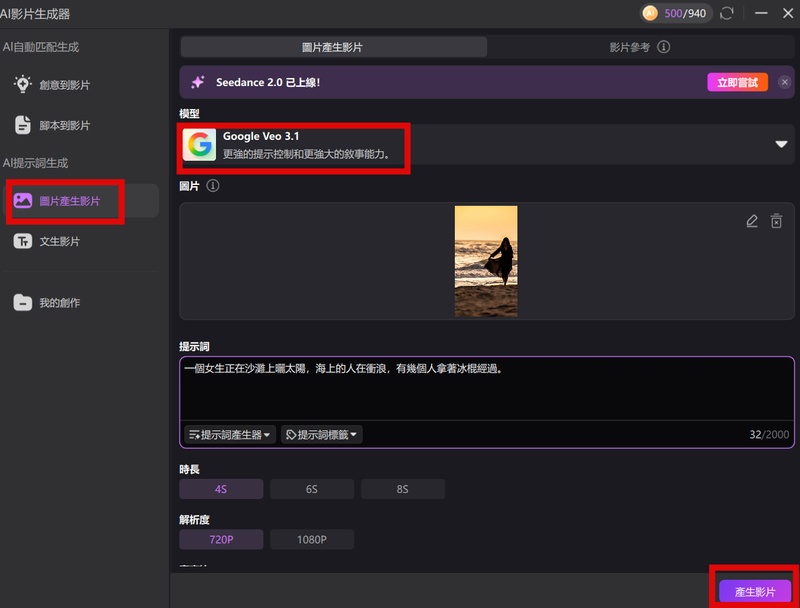Image resolution: width=800 pixels, height=608 pixels.
Task: Select 6S video duration
Action: pyautogui.click(x=312, y=489)
